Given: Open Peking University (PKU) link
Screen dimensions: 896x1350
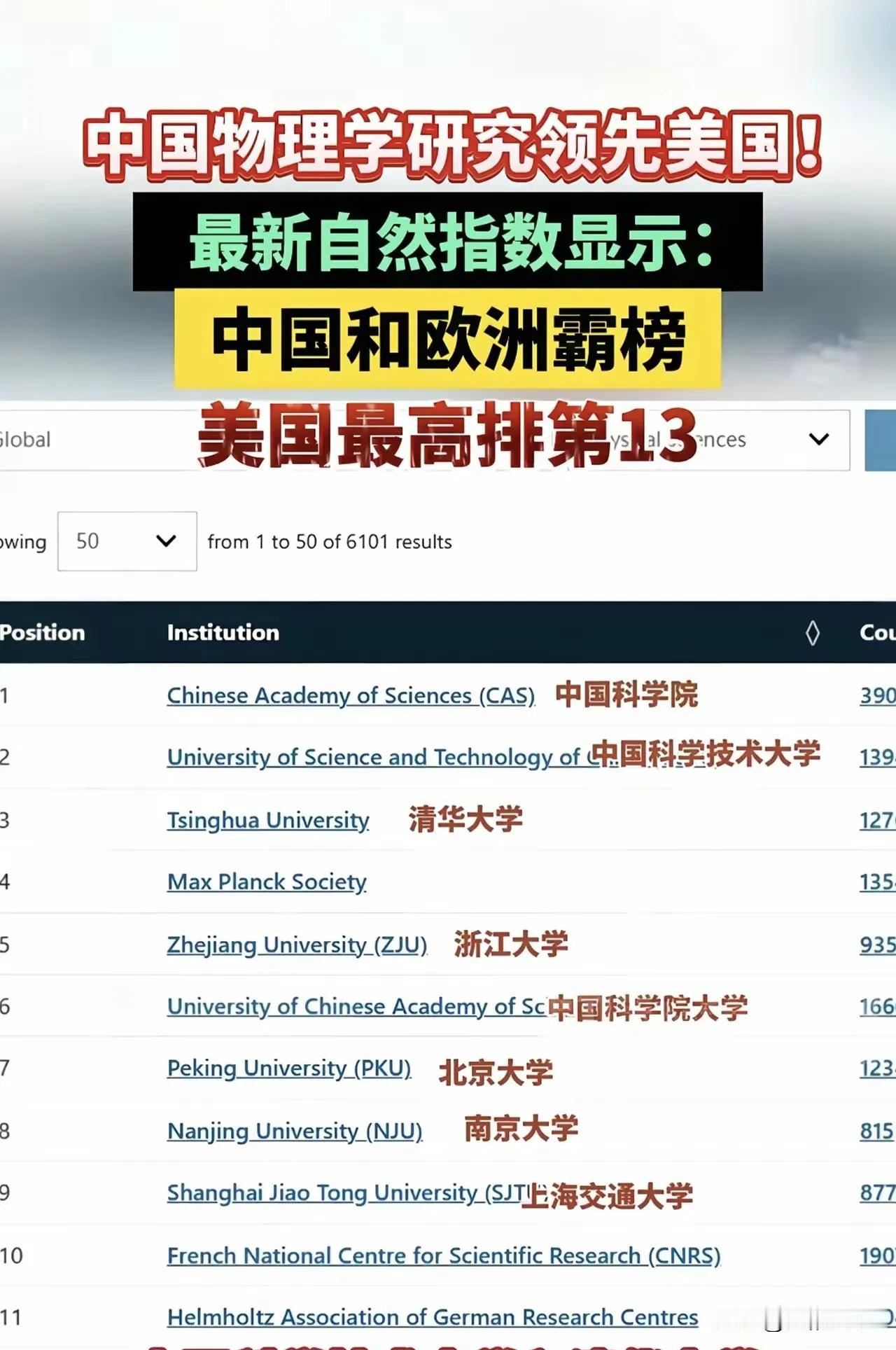Looking at the screenshot, I should tap(289, 1068).
